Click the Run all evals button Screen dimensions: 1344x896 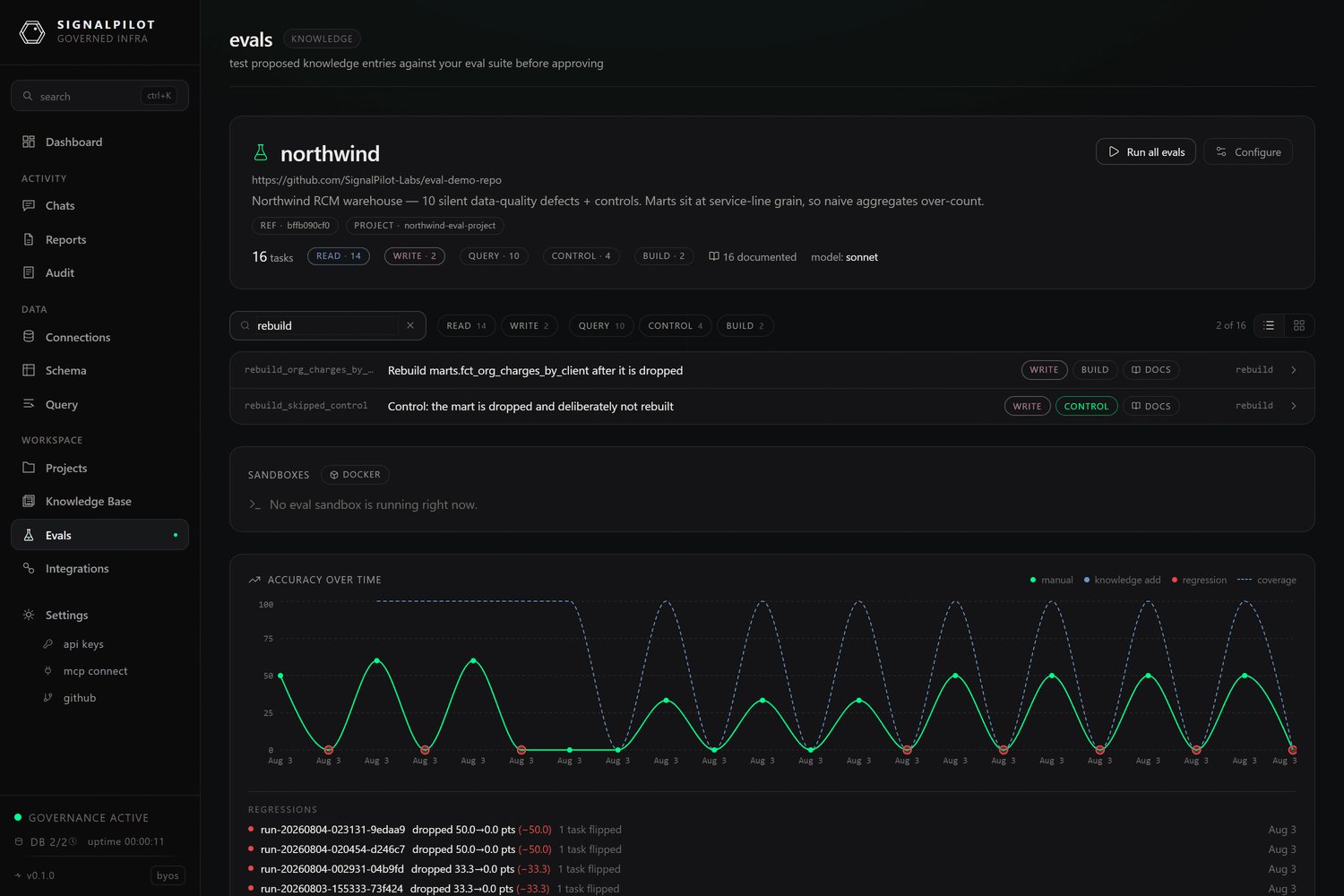tap(1146, 151)
